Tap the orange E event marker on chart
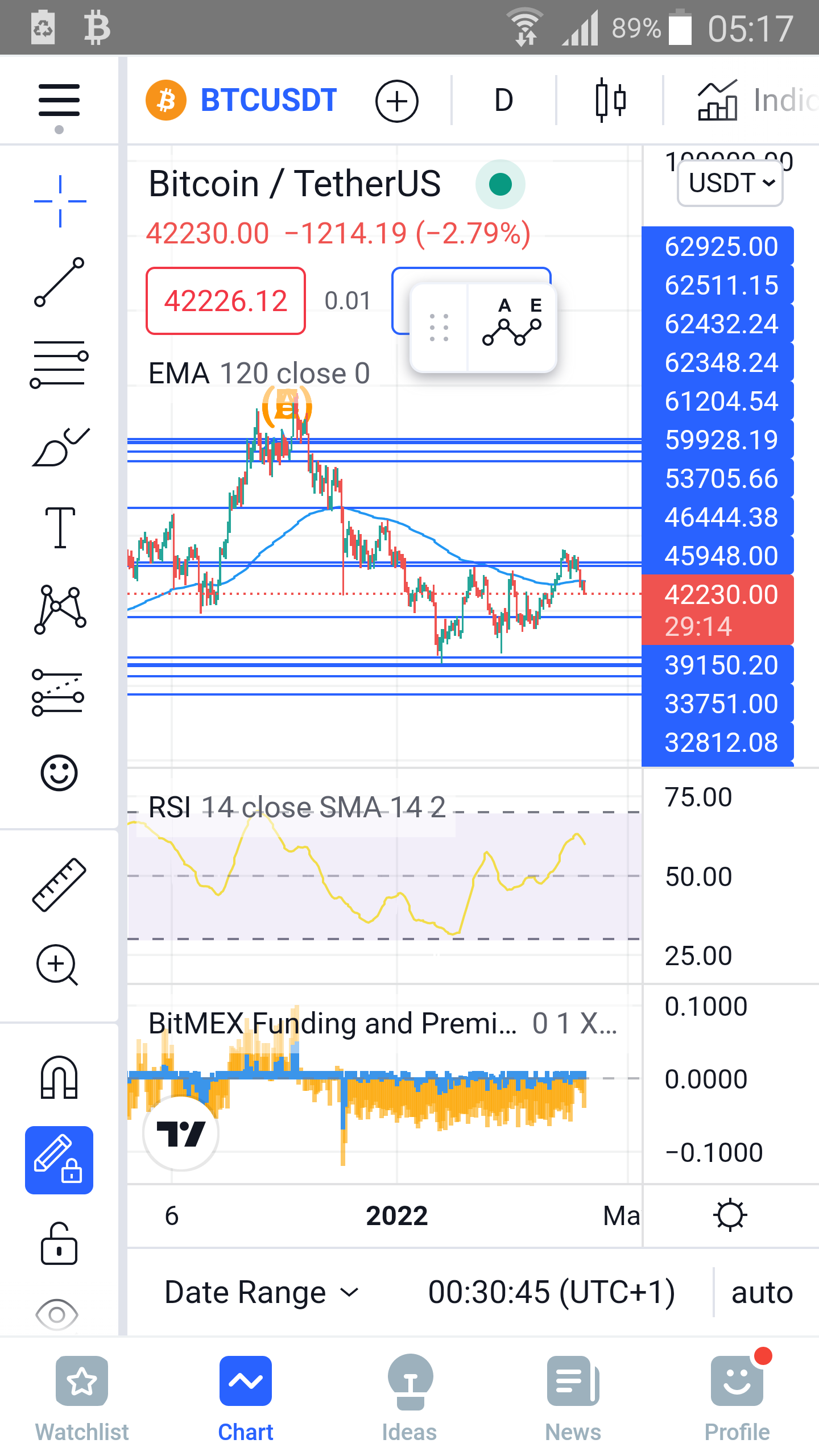Viewport: 819px width, 1456px height. click(x=287, y=406)
